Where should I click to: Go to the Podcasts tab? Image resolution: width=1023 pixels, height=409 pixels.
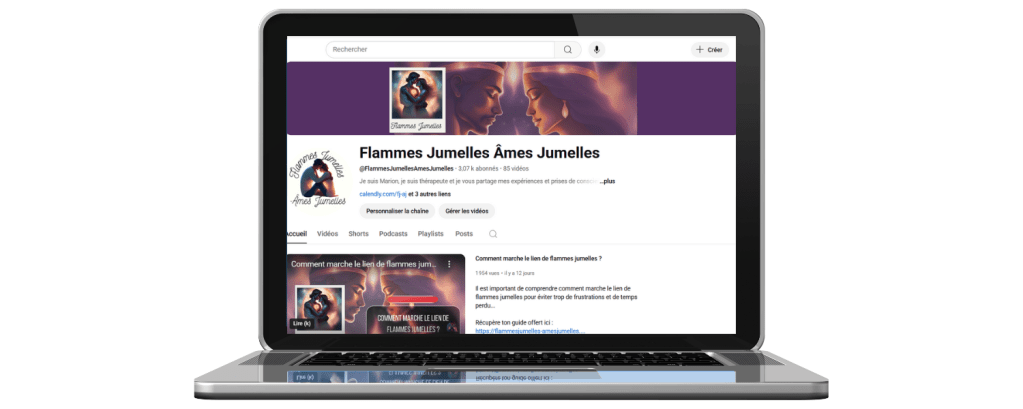click(x=393, y=233)
